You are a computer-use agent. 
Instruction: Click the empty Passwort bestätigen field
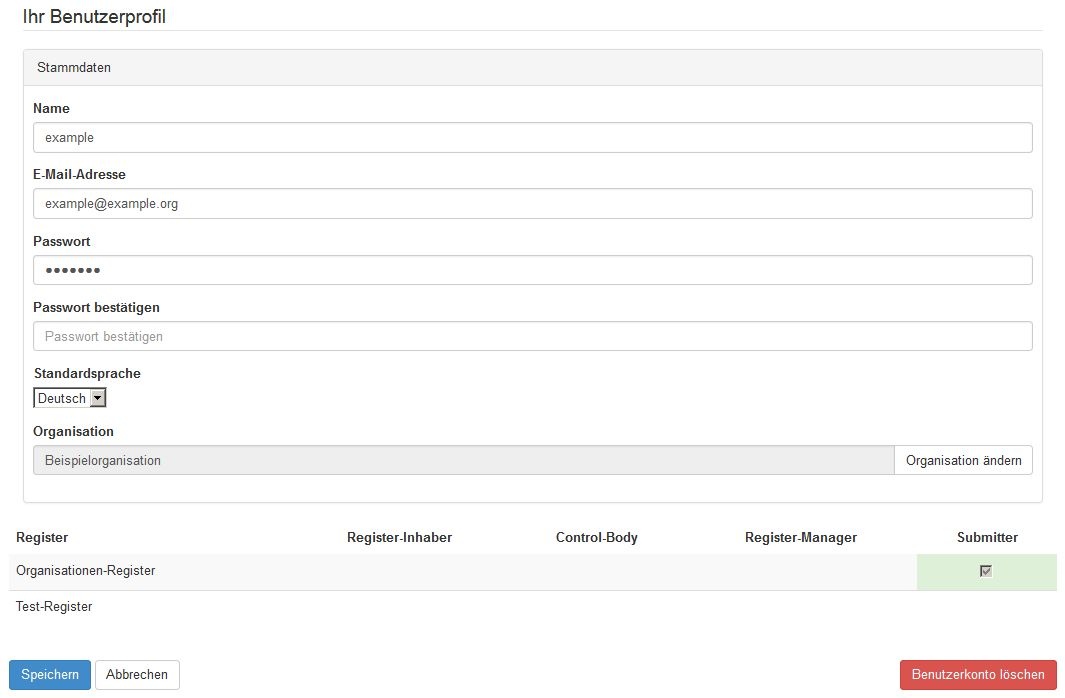[x=532, y=336]
